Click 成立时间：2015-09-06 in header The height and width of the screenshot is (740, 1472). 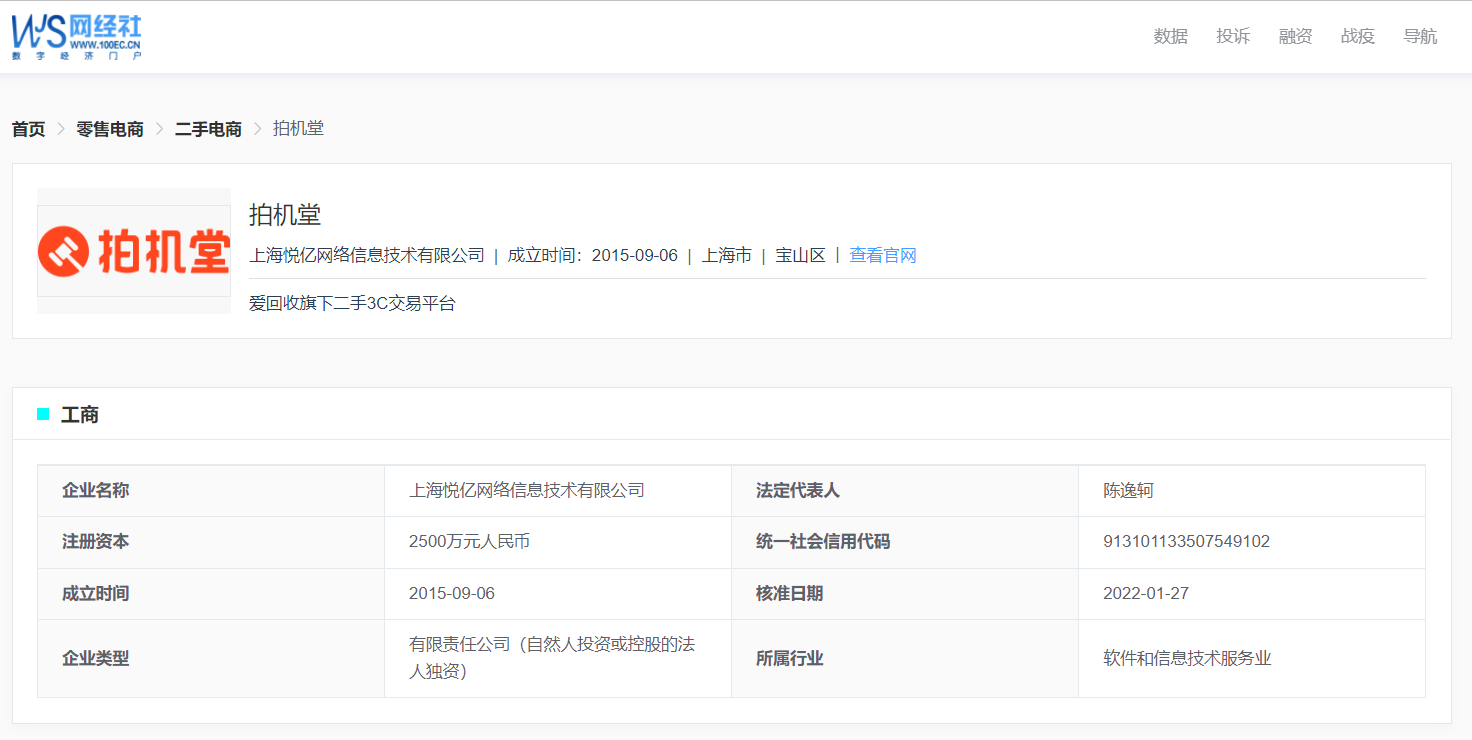[x=592, y=255]
